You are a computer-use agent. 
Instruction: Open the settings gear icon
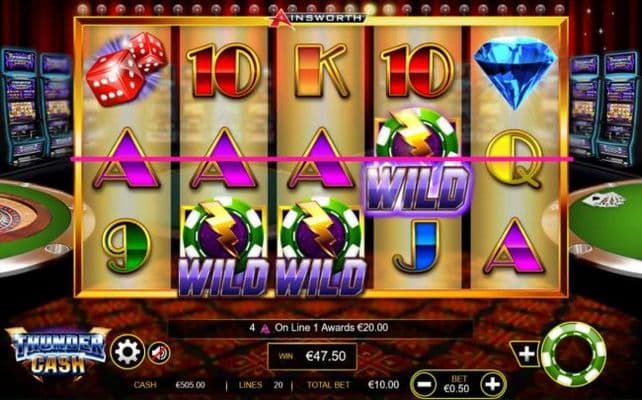[127, 352]
